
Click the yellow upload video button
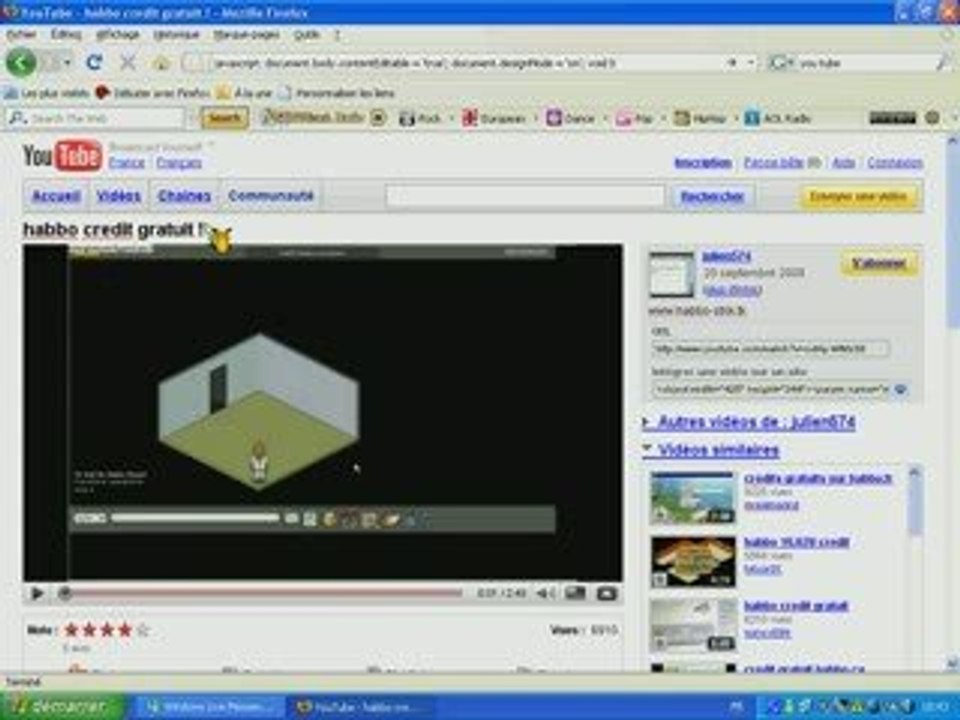pos(858,197)
